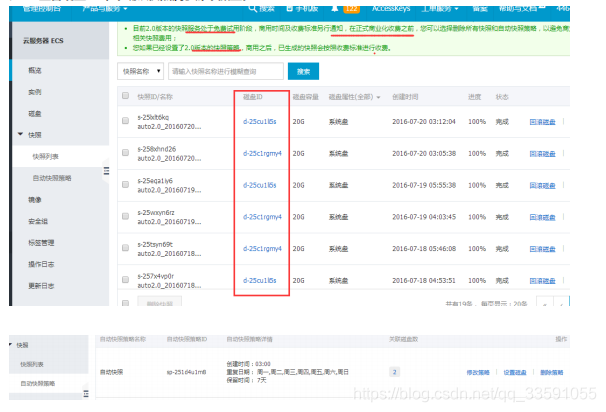This screenshot has height=412, width=606.
Task: Open disk d-25c1rgmy4 in s-25tsyn69t row
Action: click(262, 249)
